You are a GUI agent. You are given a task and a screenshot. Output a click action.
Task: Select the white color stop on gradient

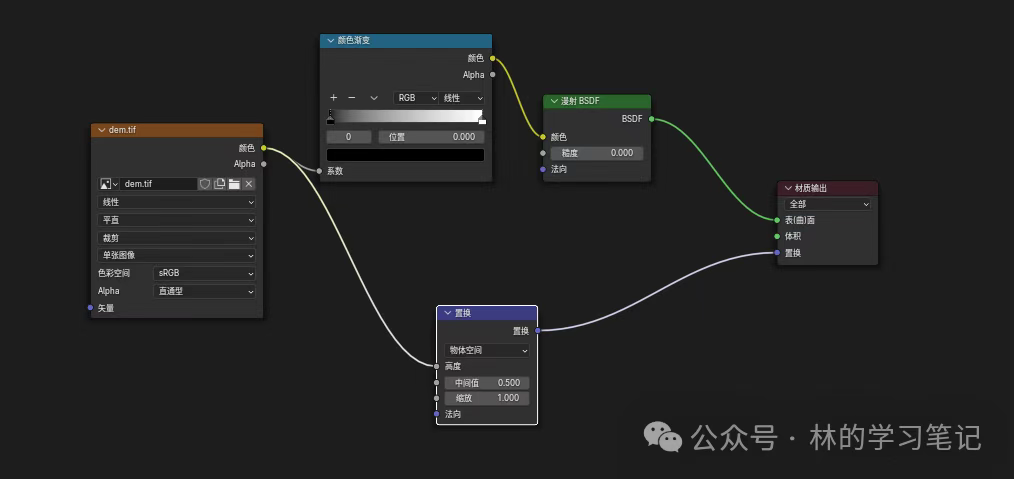pyautogui.click(x=482, y=119)
